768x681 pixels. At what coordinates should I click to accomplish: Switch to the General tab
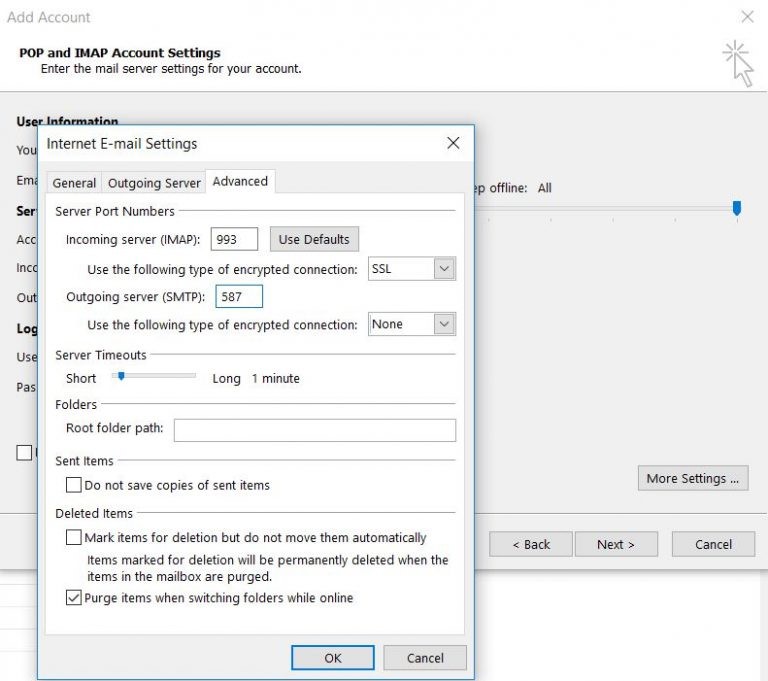click(74, 183)
